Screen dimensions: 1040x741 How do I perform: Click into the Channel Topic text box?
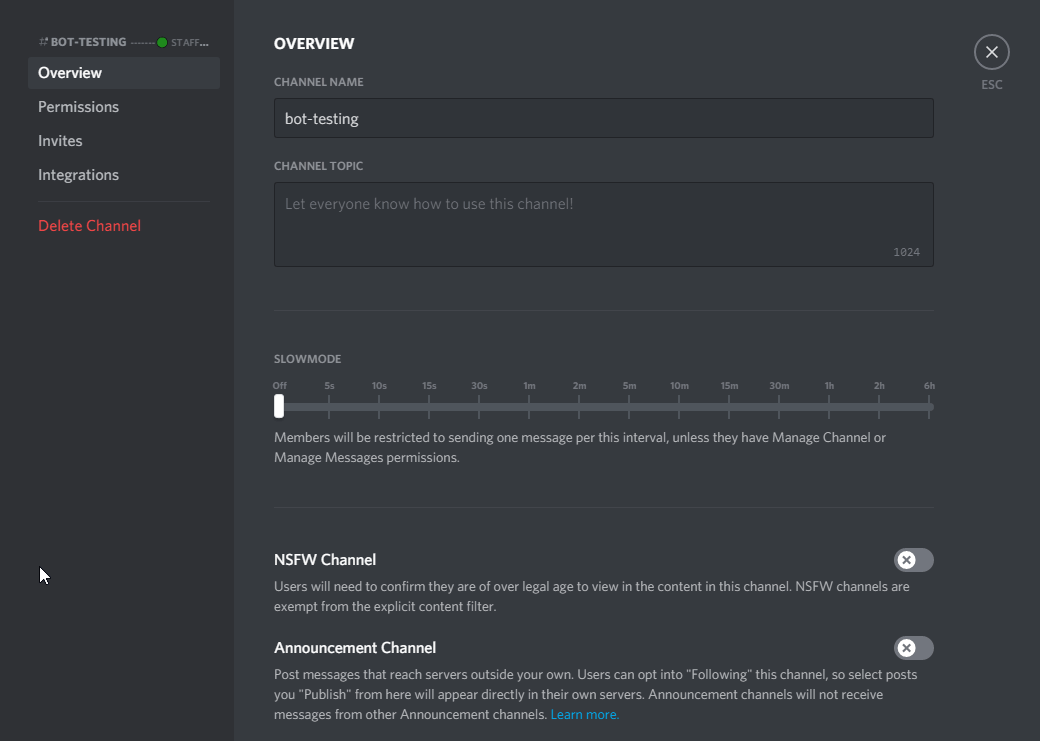(x=603, y=224)
